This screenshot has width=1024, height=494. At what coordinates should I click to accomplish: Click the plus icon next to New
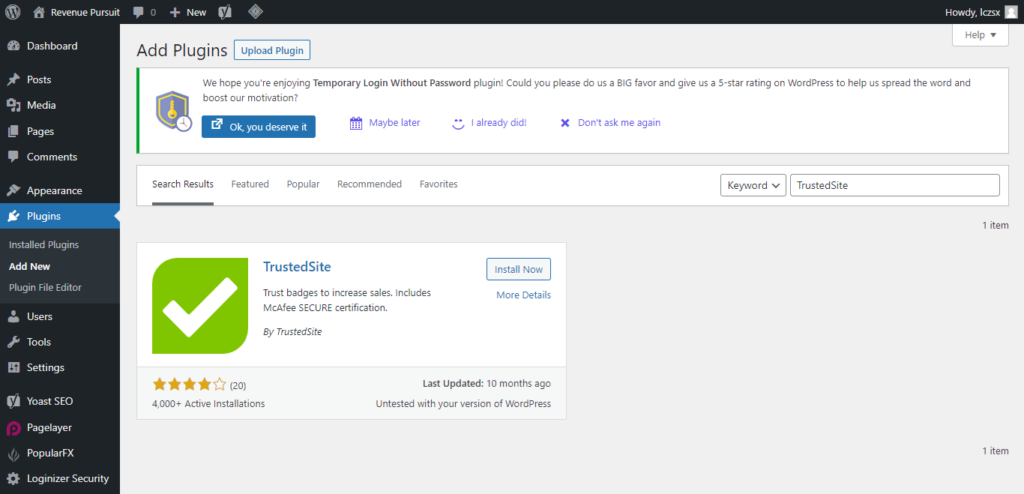[x=174, y=12]
